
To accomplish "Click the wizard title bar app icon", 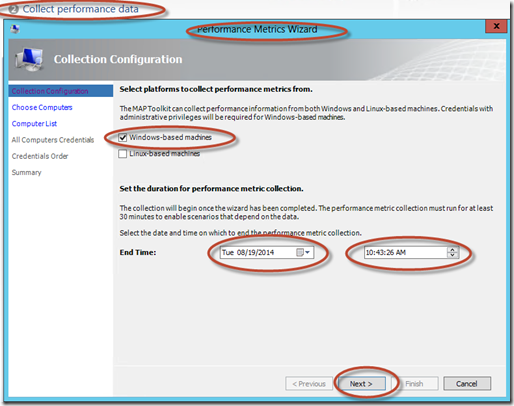I will coord(15,29).
